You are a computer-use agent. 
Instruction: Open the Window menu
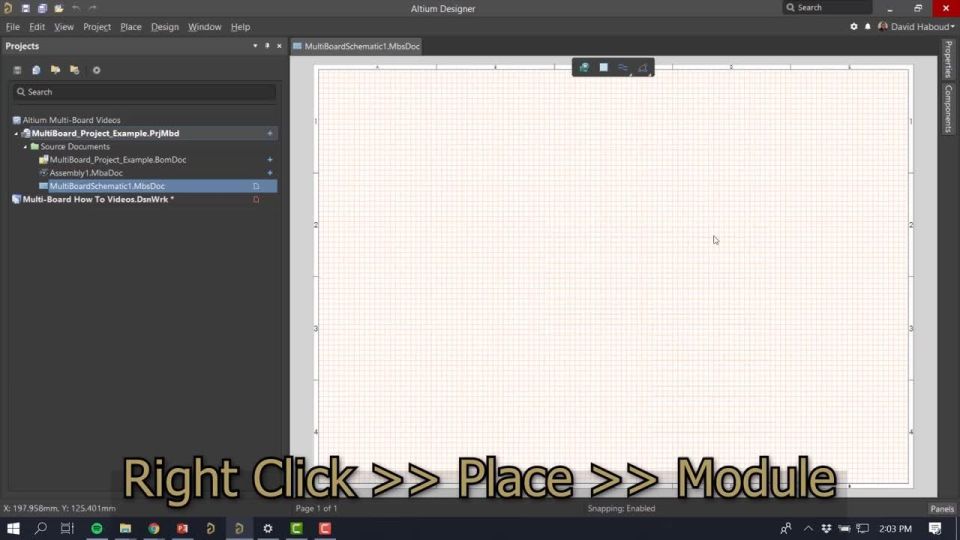[x=204, y=27]
